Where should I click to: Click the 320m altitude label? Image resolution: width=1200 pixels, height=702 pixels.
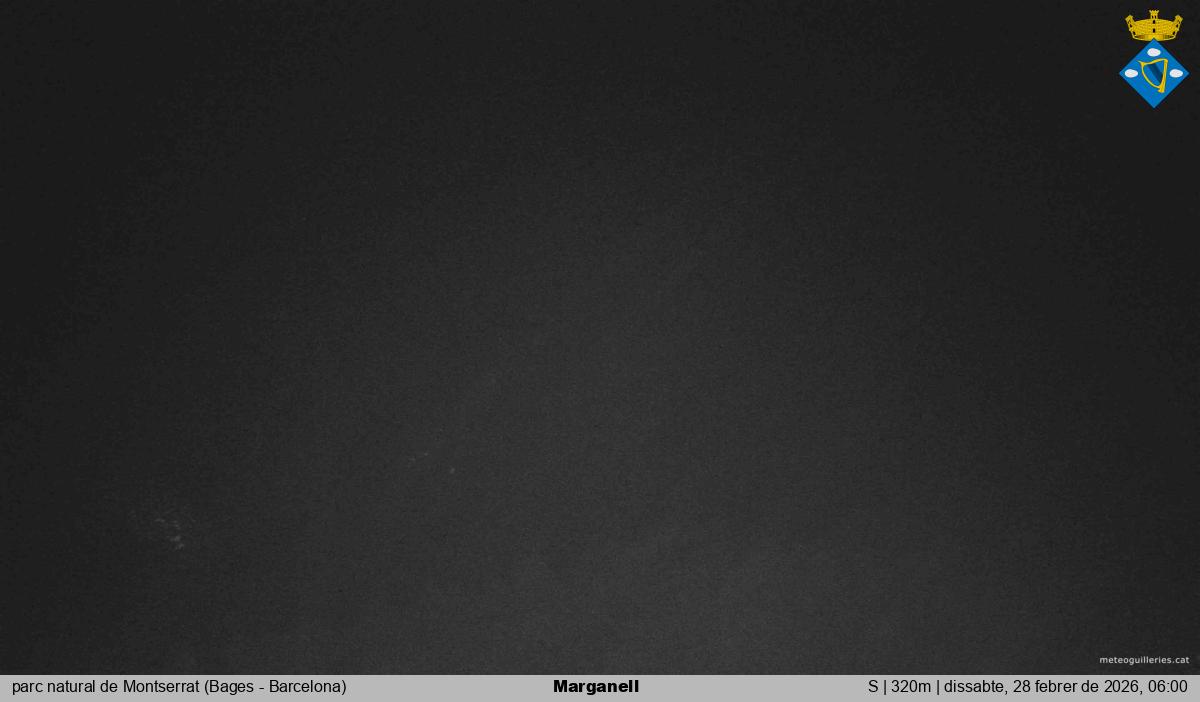(911, 687)
